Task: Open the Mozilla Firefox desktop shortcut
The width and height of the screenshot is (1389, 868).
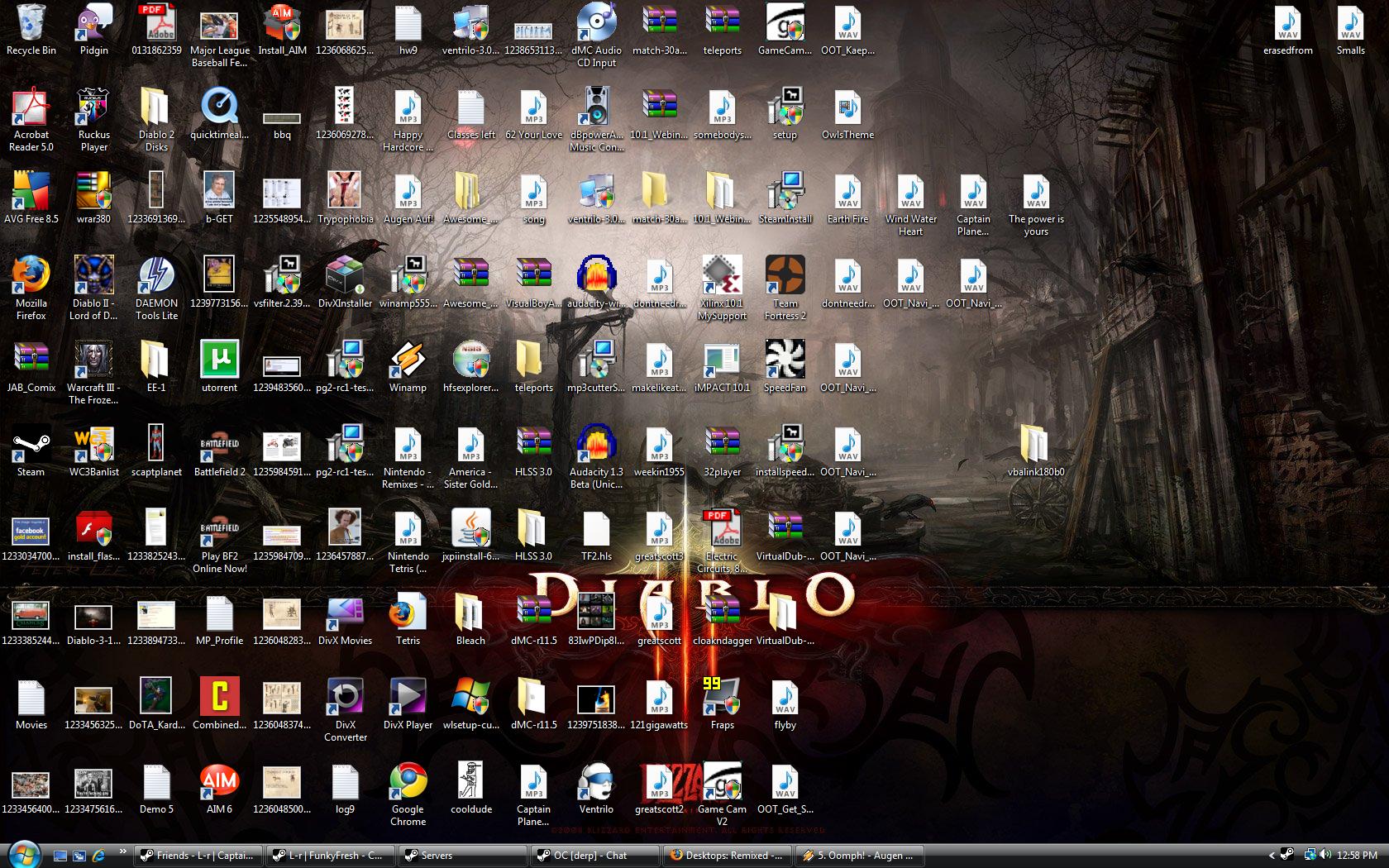Action: pos(31,276)
